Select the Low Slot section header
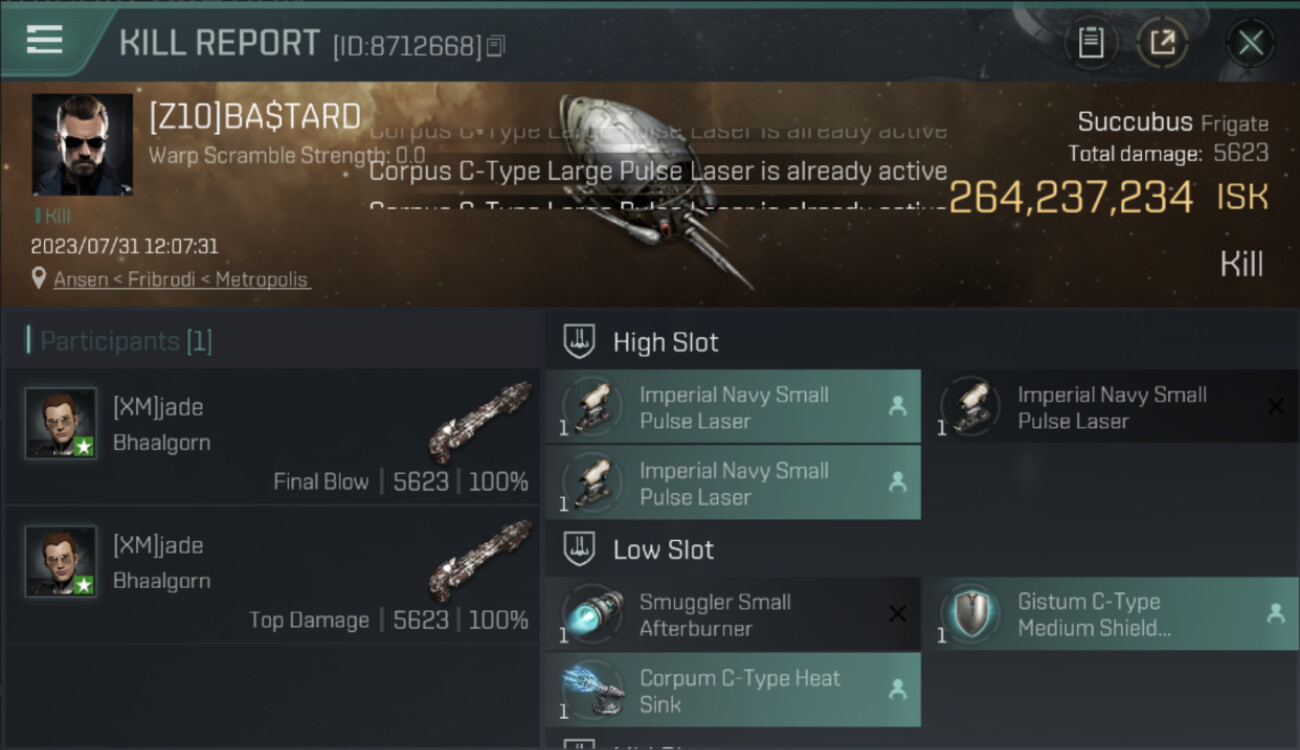Viewport: 1300px width, 750px height. (663, 549)
